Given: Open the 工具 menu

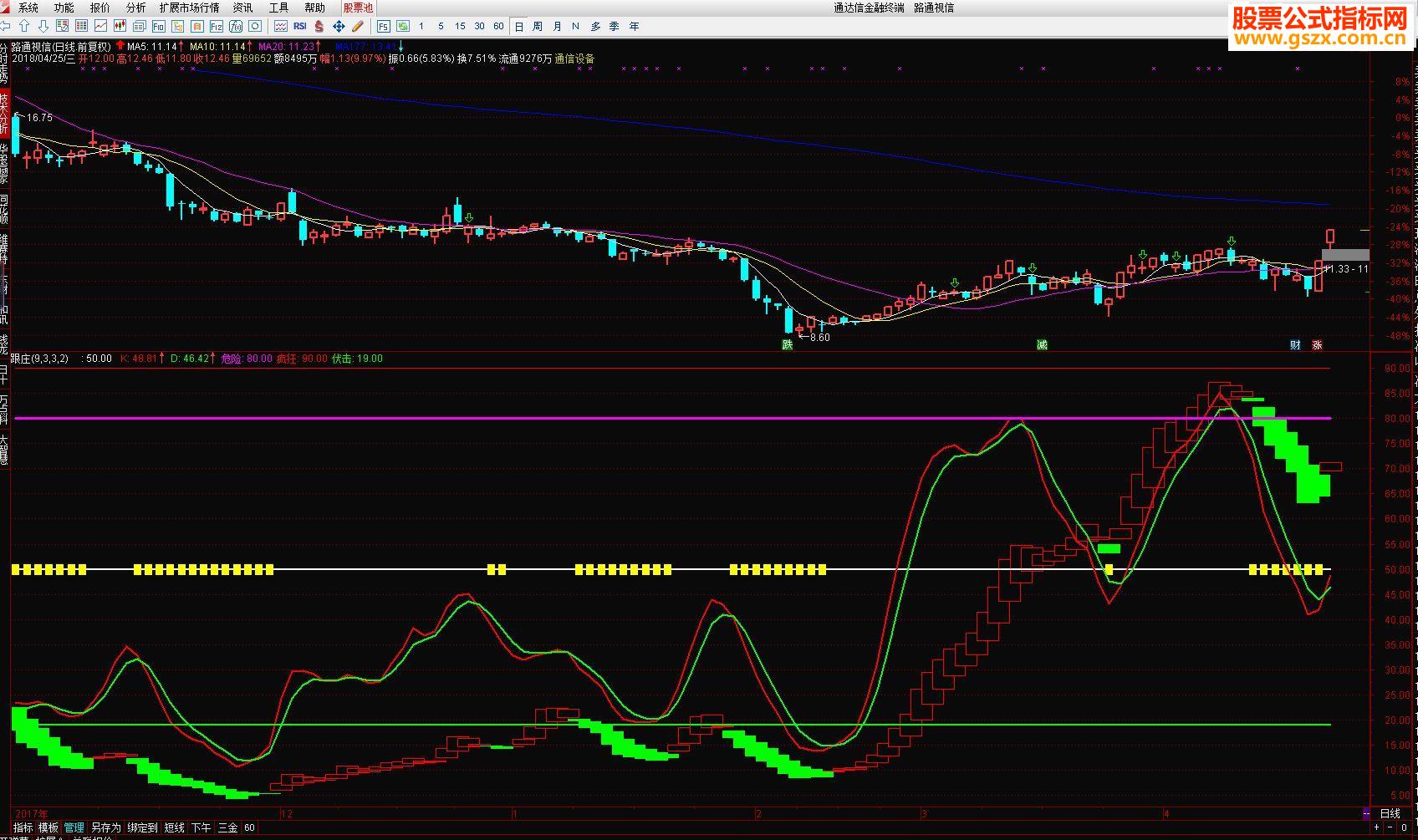Looking at the screenshot, I should [x=279, y=8].
